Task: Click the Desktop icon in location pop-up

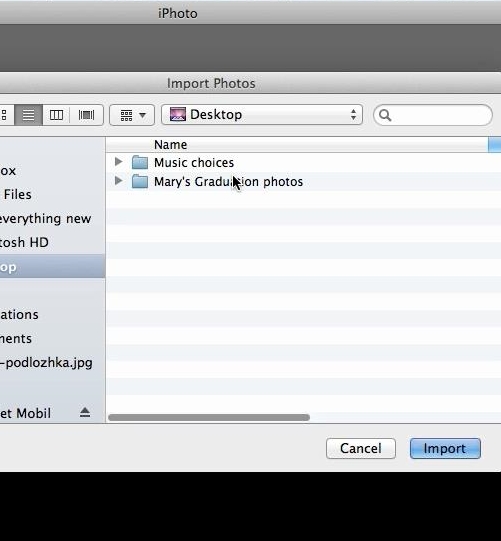Action: 178,114
